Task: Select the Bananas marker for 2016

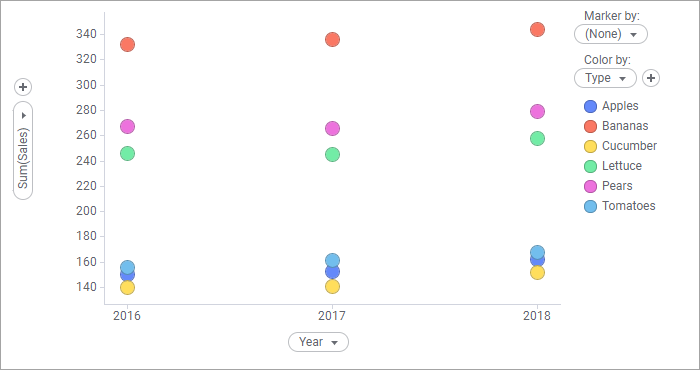Action: pos(127,45)
